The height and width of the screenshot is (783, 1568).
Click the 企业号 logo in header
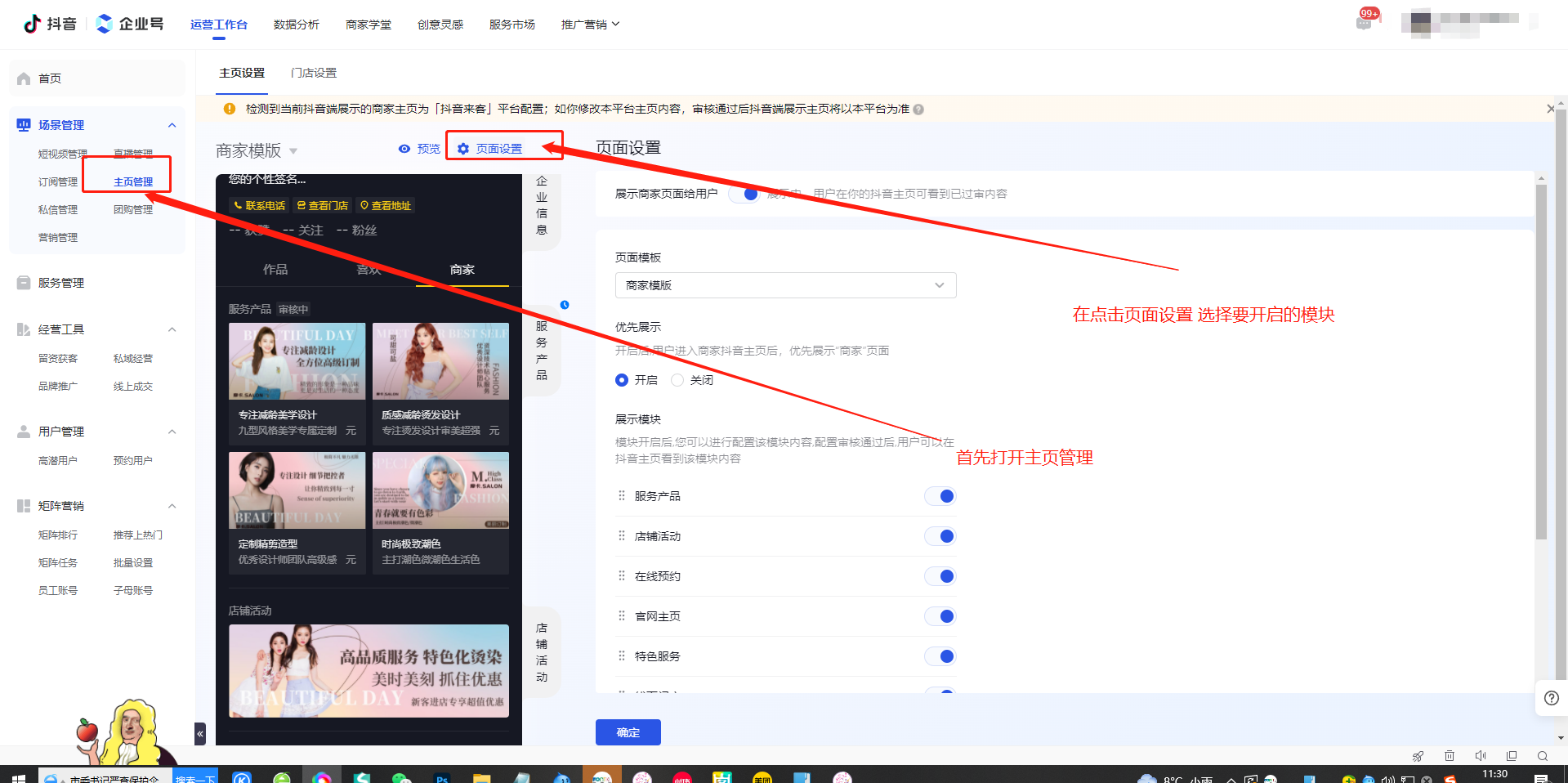129,24
